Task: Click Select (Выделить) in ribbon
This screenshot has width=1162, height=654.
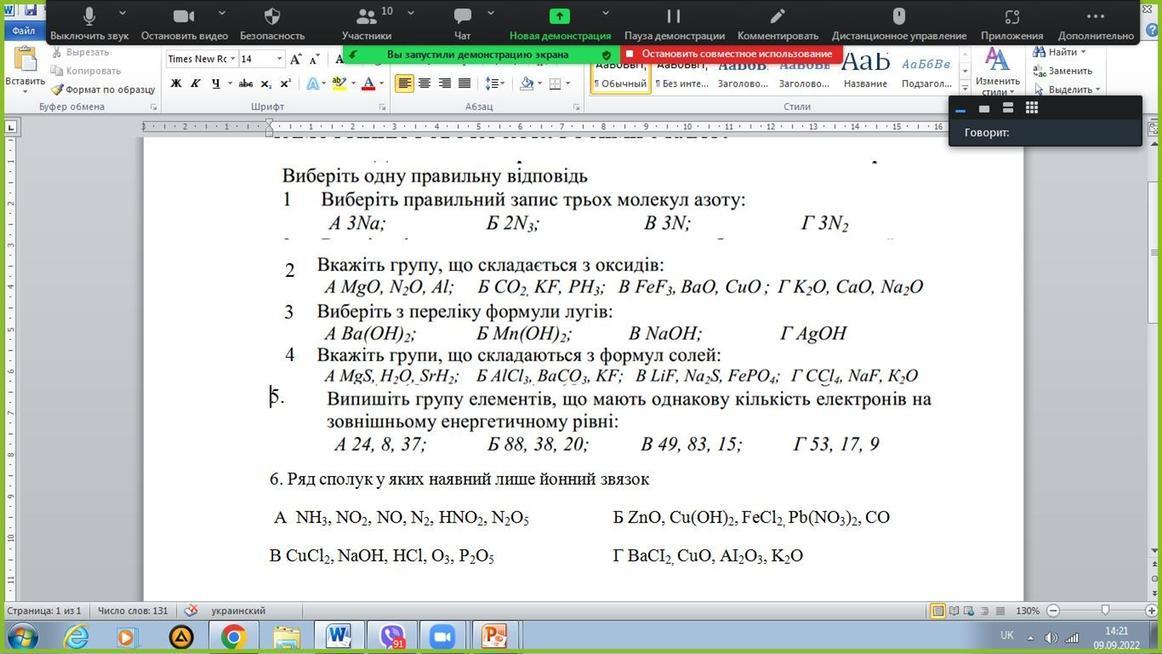Action: 1066,90
